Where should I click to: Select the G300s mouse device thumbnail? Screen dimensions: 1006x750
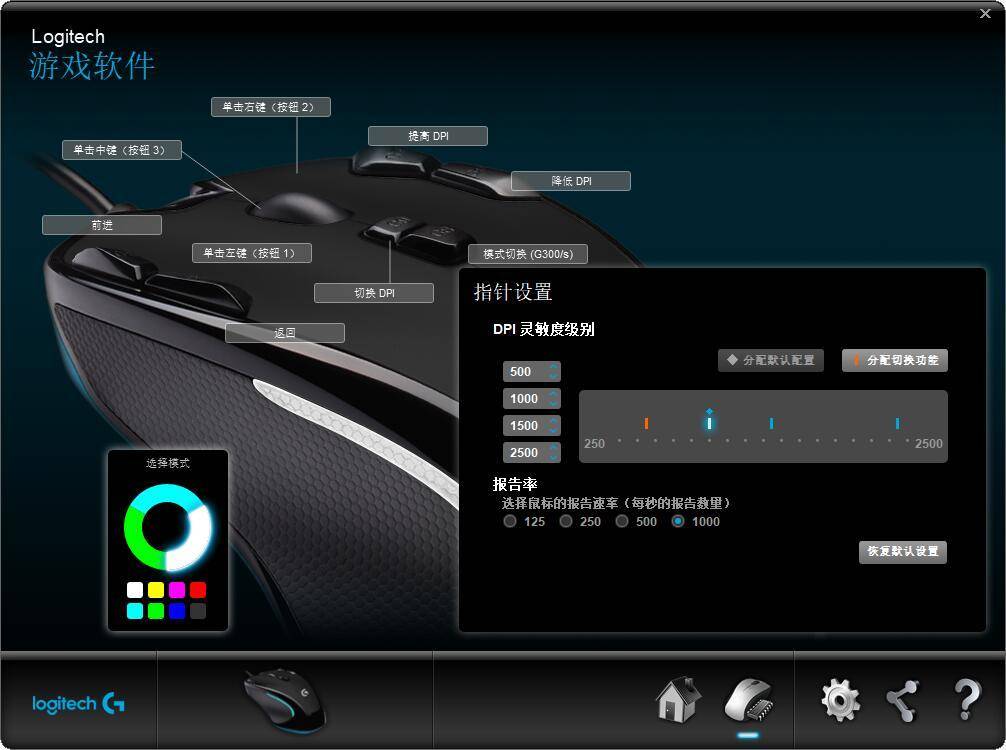pyautogui.click(x=285, y=699)
